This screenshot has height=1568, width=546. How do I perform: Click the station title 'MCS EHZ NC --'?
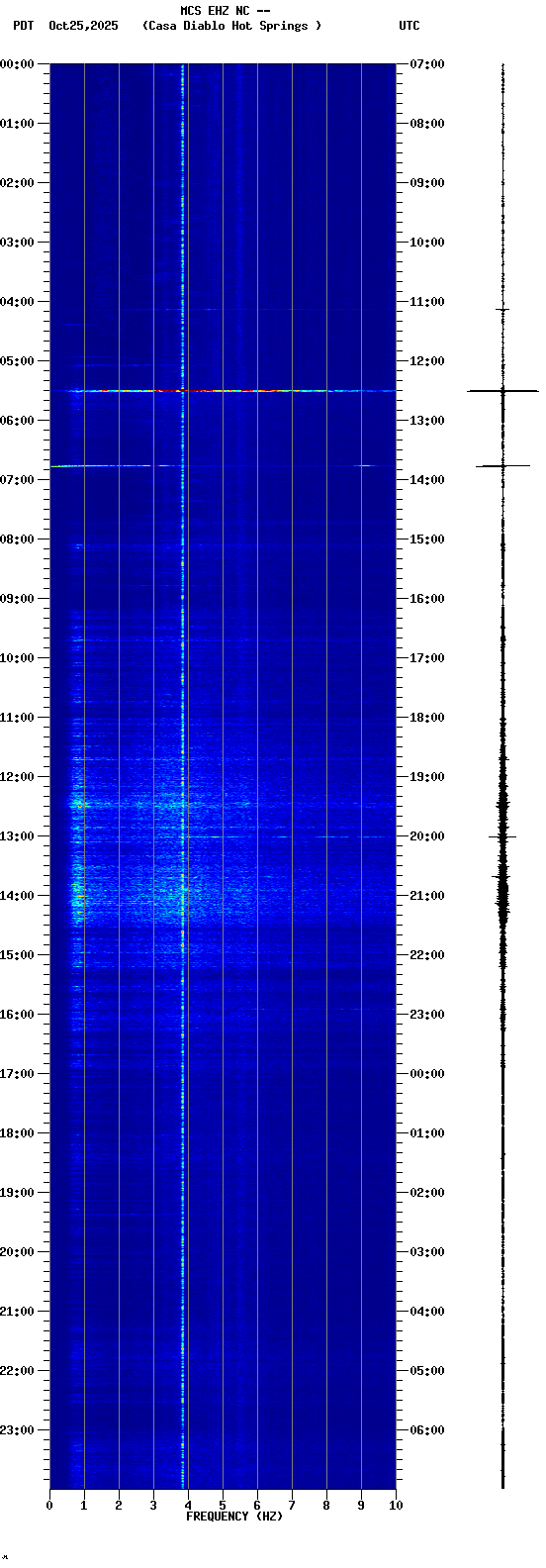pyautogui.click(x=225, y=11)
